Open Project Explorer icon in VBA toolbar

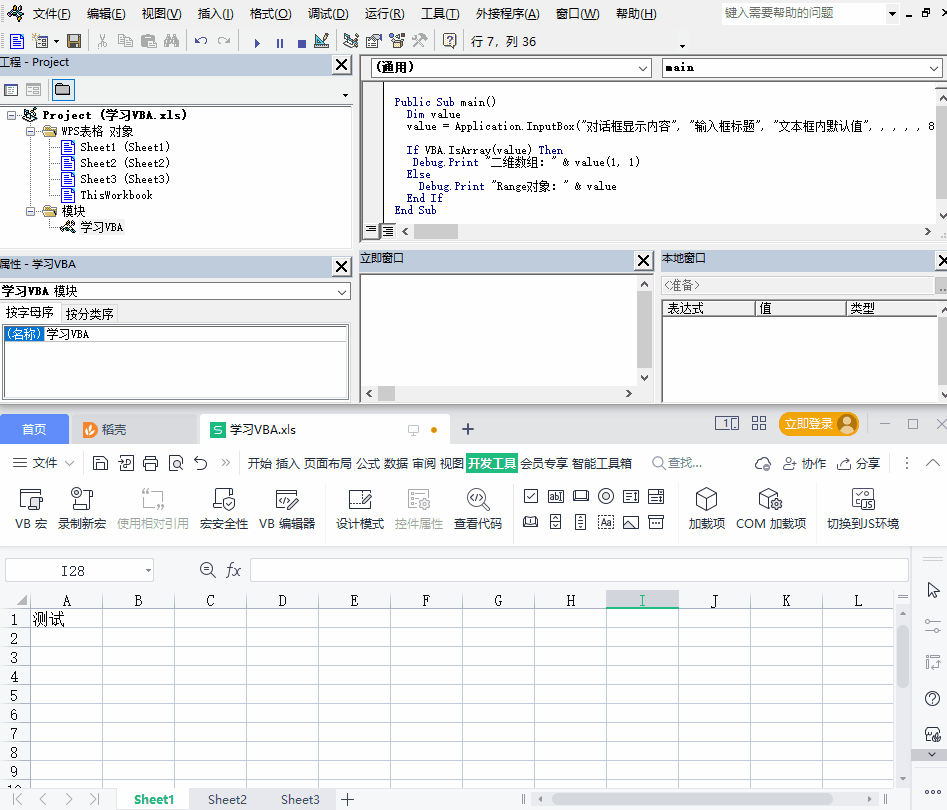(351, 41)
